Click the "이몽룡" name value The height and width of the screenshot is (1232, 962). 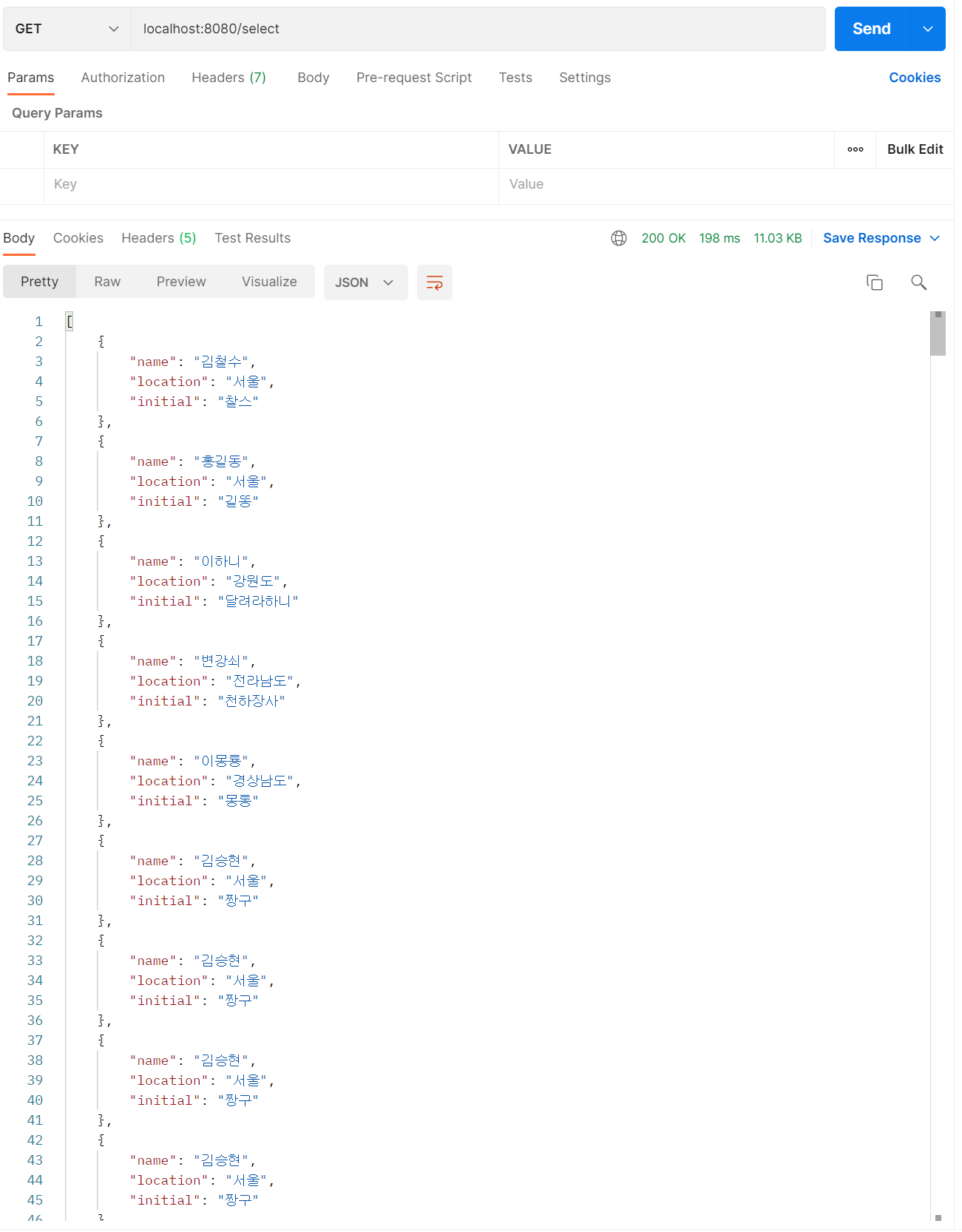(x=221, y=761)
